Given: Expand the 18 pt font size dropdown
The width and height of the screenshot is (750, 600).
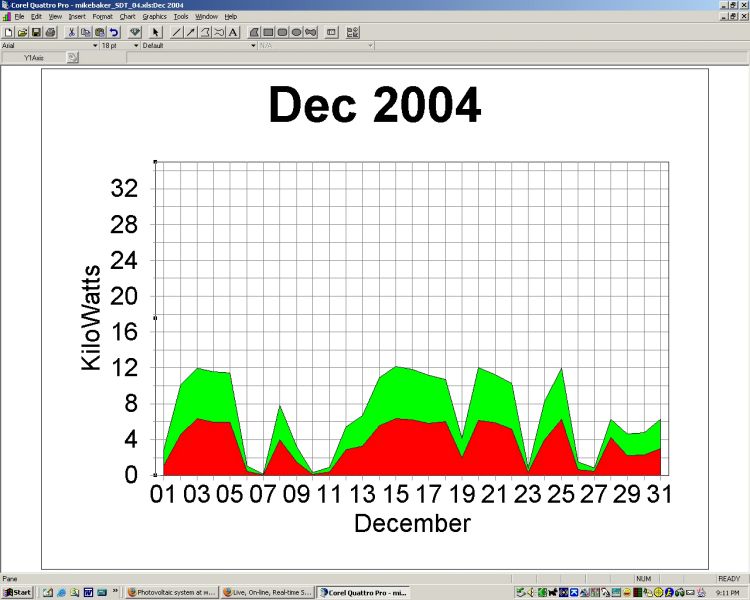Looking at the screenshot, I should pyautogui.click(x=135, y=45).
